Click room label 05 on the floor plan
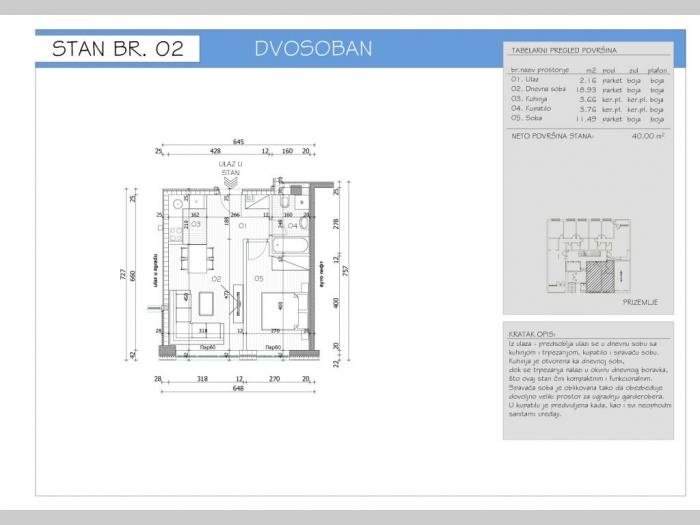 click(x=259, y=279)
